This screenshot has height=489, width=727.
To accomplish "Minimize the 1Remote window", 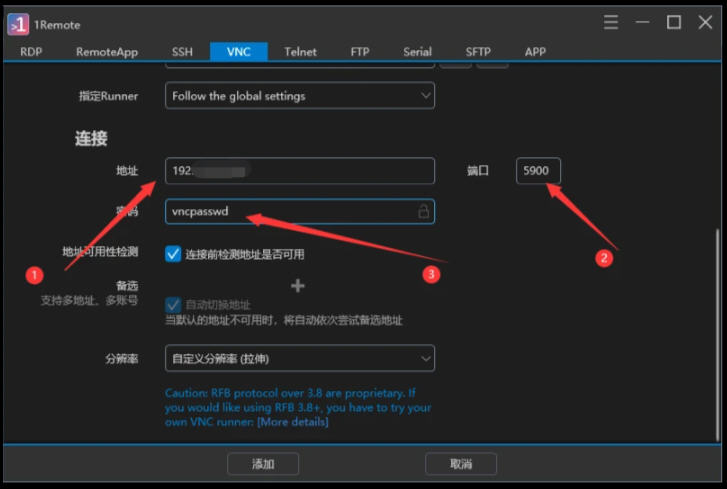I will 642,22.
